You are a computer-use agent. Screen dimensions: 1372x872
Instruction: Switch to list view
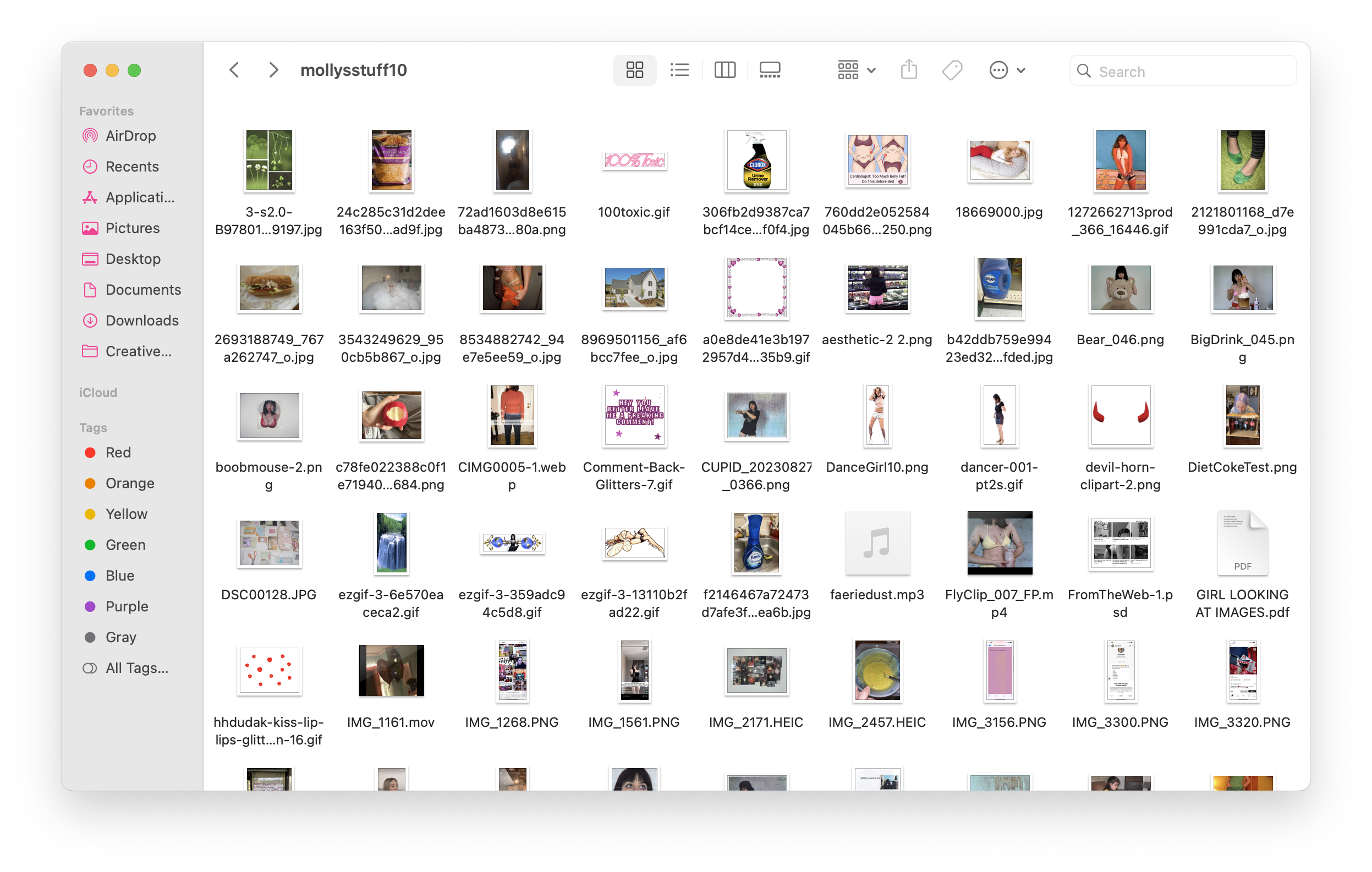(x=679, y=70)
